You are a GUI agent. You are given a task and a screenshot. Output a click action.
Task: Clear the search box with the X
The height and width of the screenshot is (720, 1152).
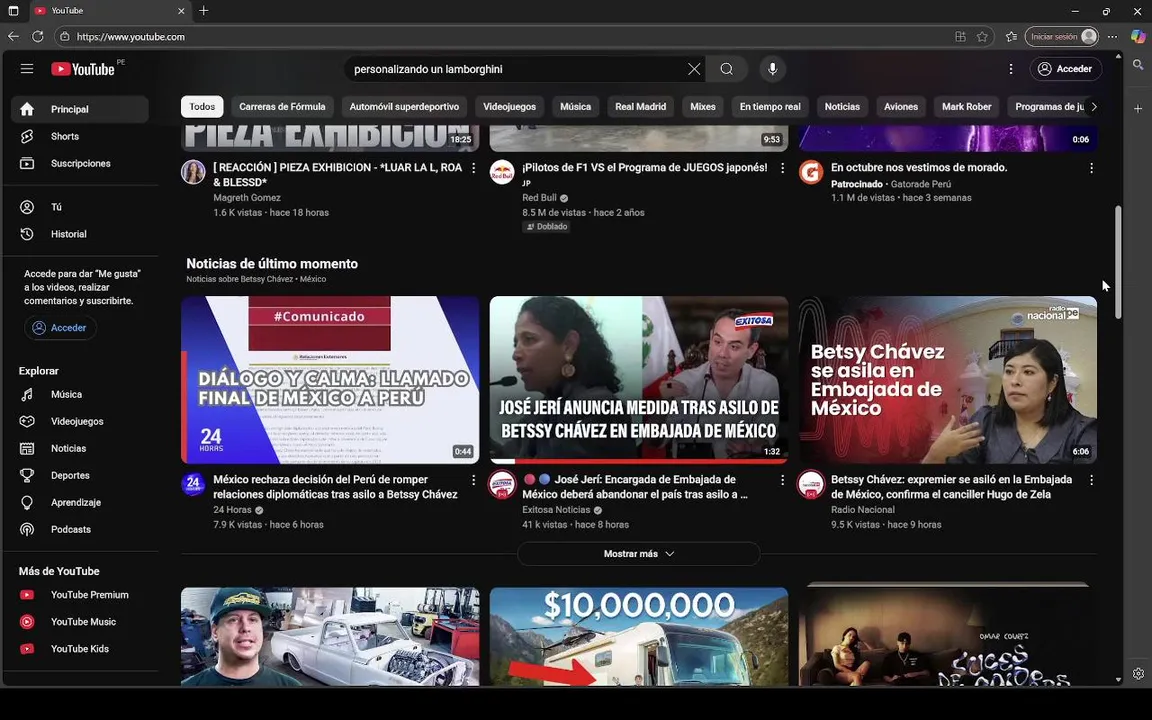[694, 69]
